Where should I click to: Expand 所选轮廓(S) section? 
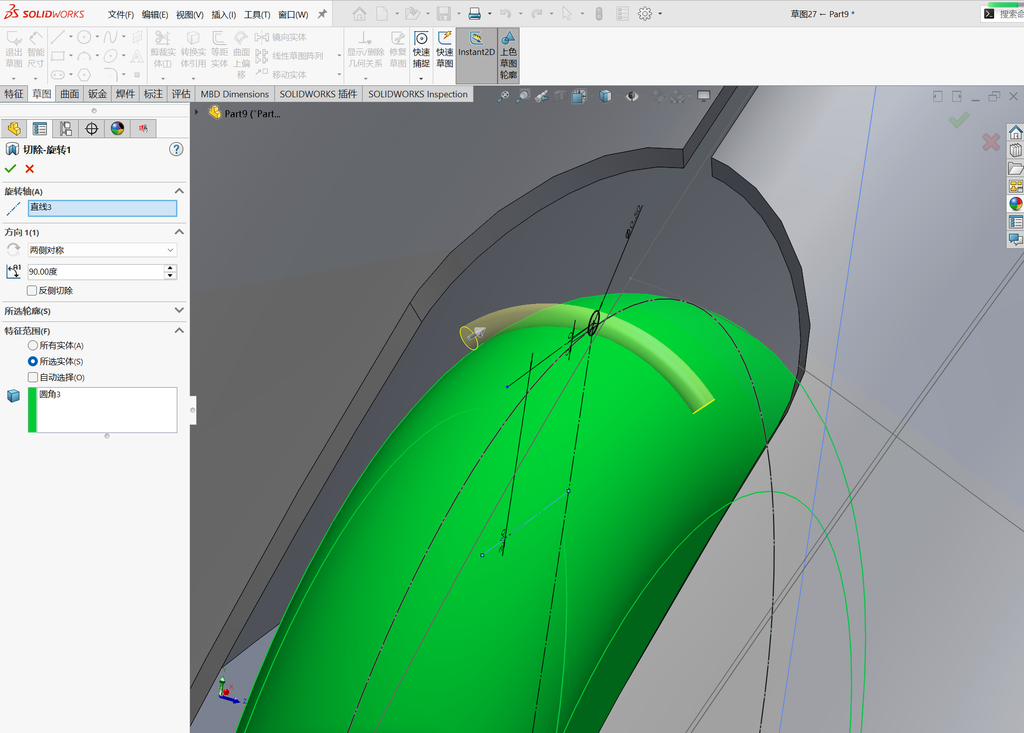179,310
